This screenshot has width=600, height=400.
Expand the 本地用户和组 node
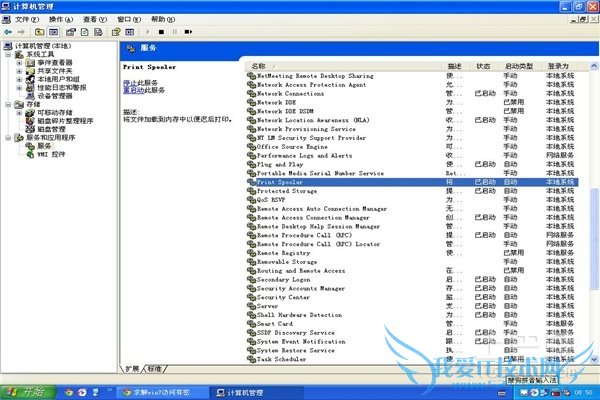click(x=18, y=79)
